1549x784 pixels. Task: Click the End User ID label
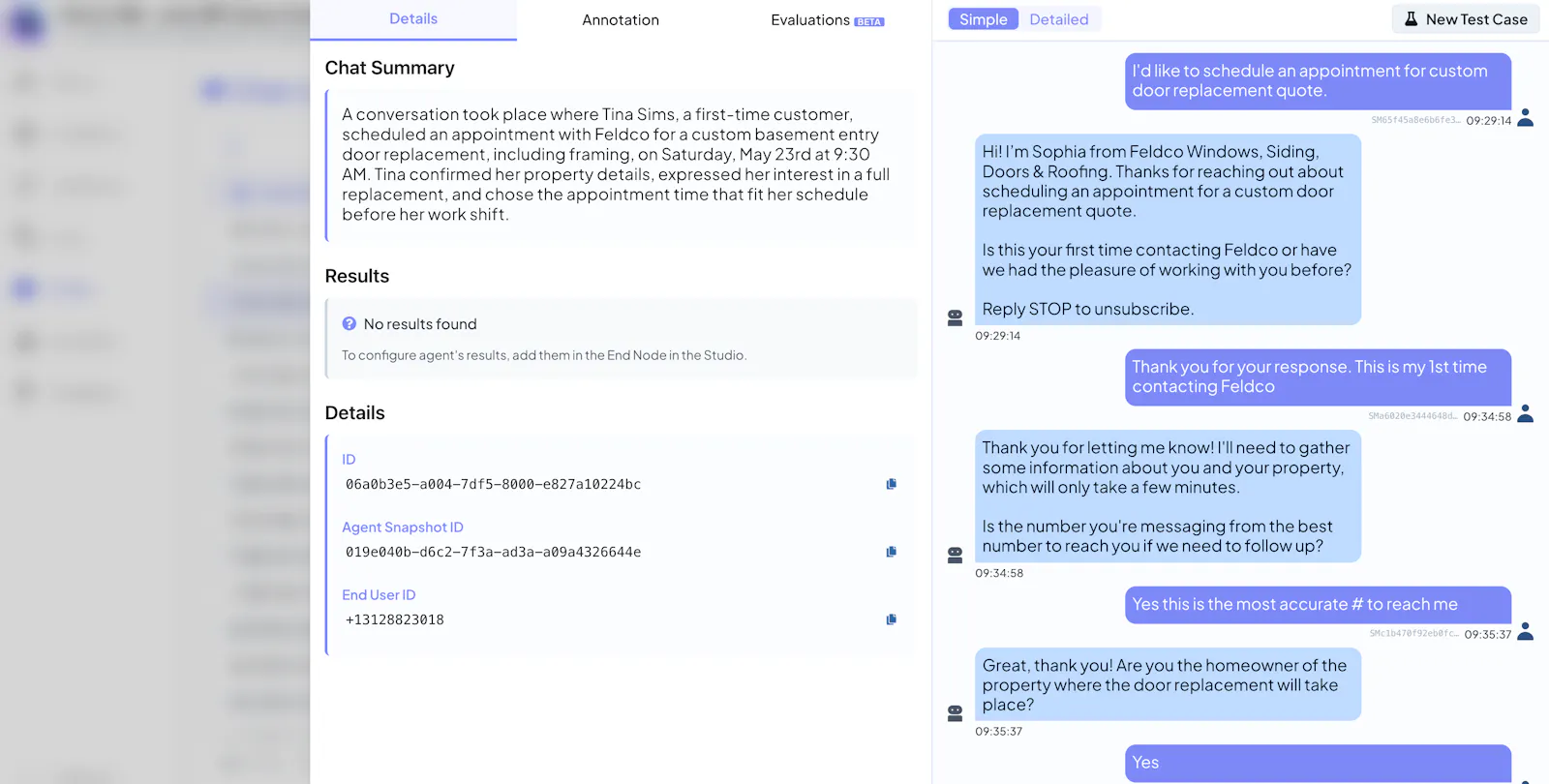point(379,595)
